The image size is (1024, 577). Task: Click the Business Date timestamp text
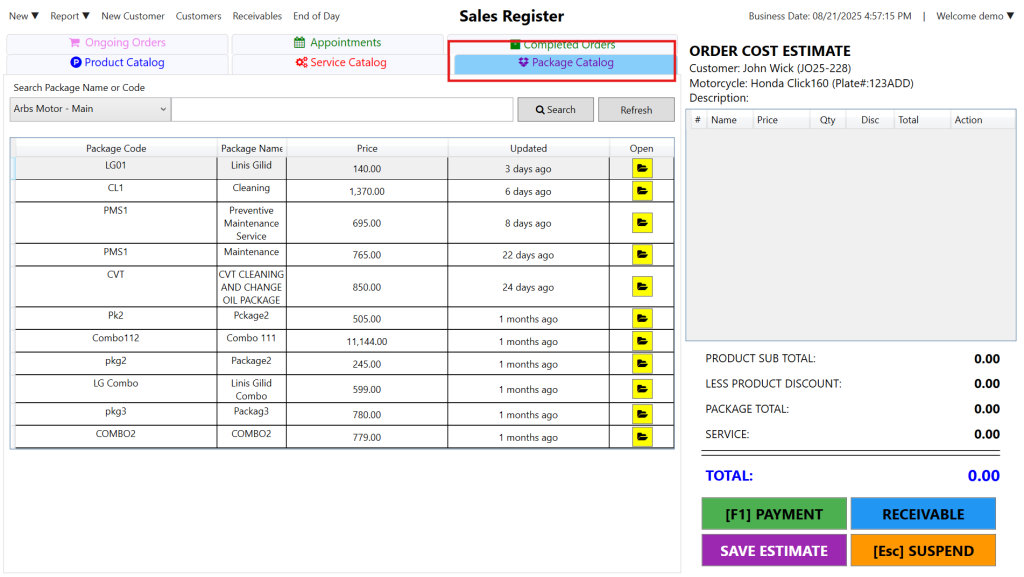point(829,16)
